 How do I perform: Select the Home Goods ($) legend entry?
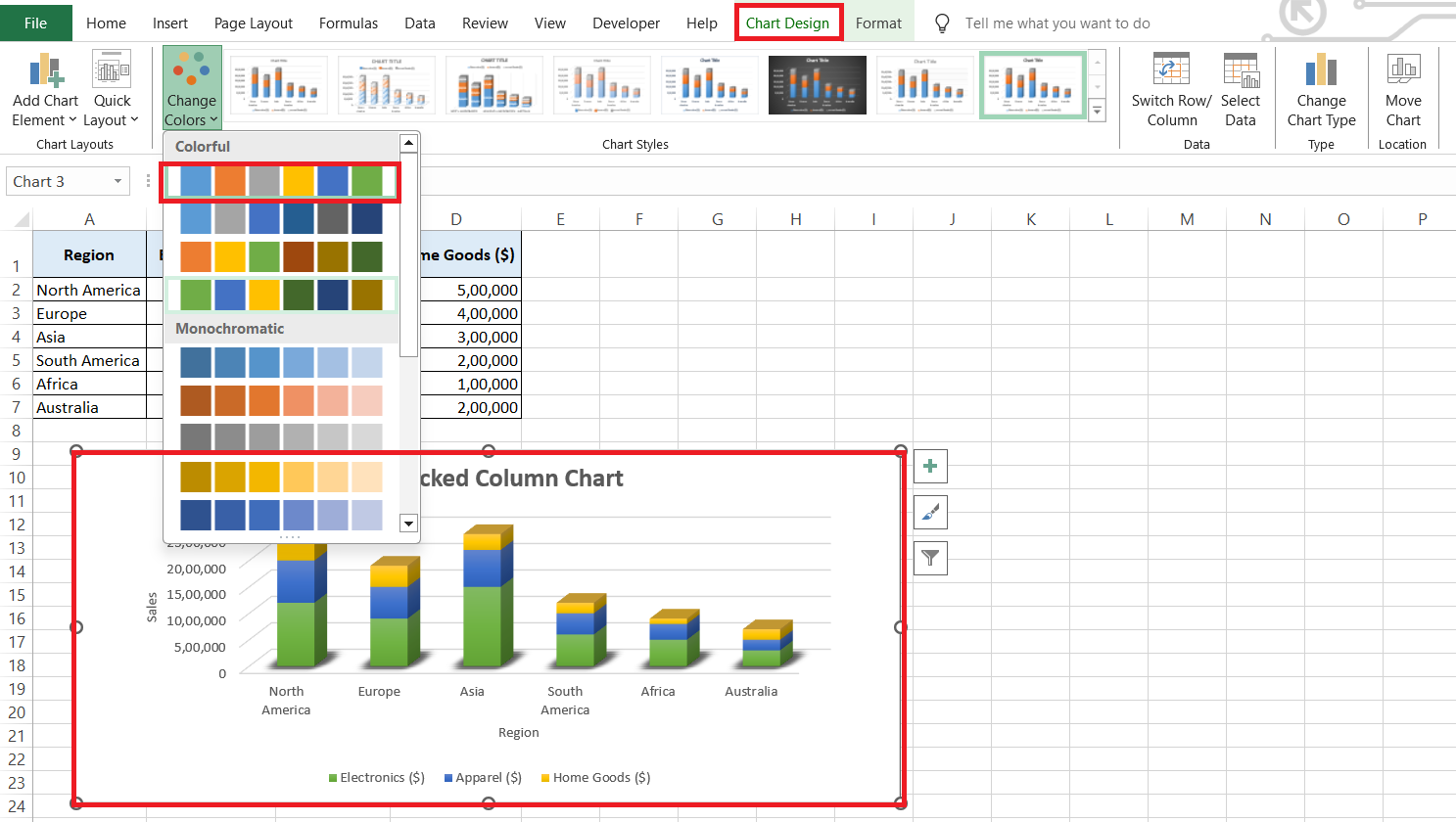click(595, 778)
